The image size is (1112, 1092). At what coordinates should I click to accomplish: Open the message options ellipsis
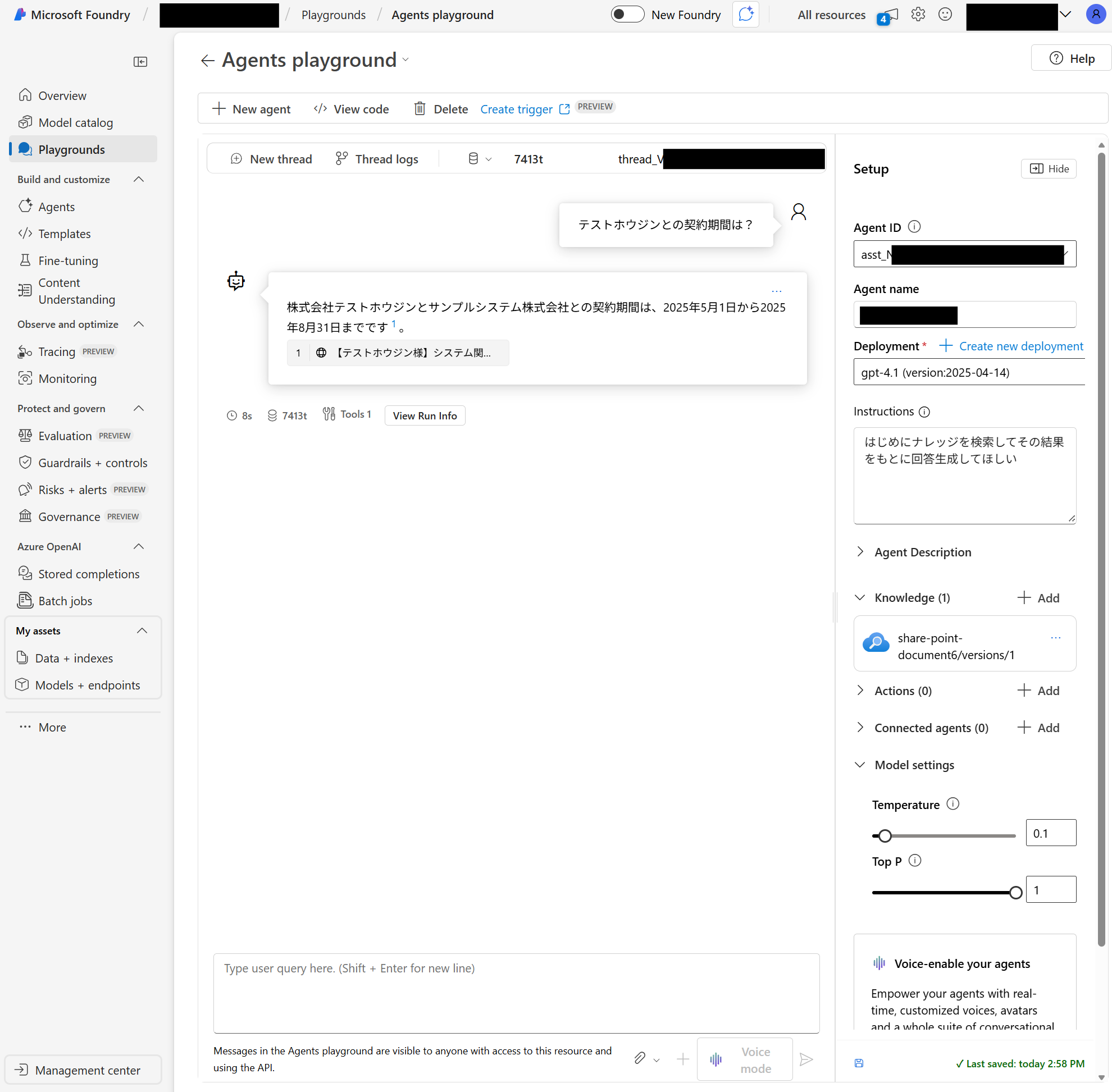pos(776,291)
